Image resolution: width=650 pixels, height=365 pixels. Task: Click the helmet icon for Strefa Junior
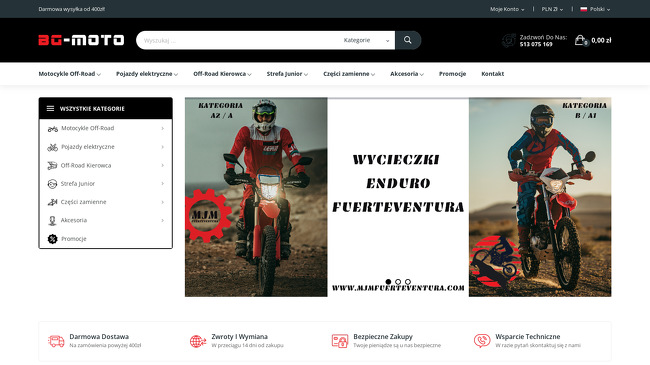tap(52, 184)
